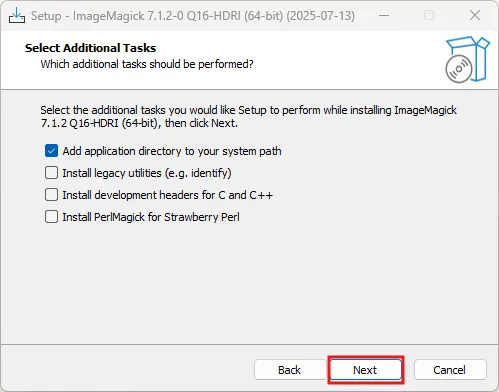The height and width of the screenshot is (392, 499).
Task: Cancel the ImageMagick installation
Action: point(450,370)
